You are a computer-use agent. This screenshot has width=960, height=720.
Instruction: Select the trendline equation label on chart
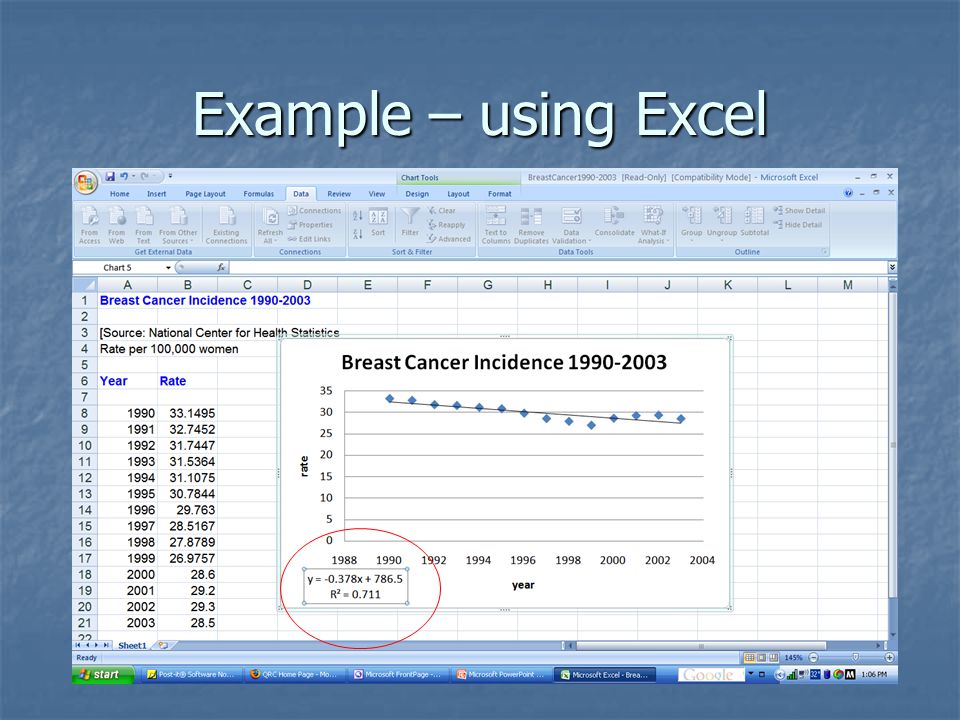click(356, 587)
